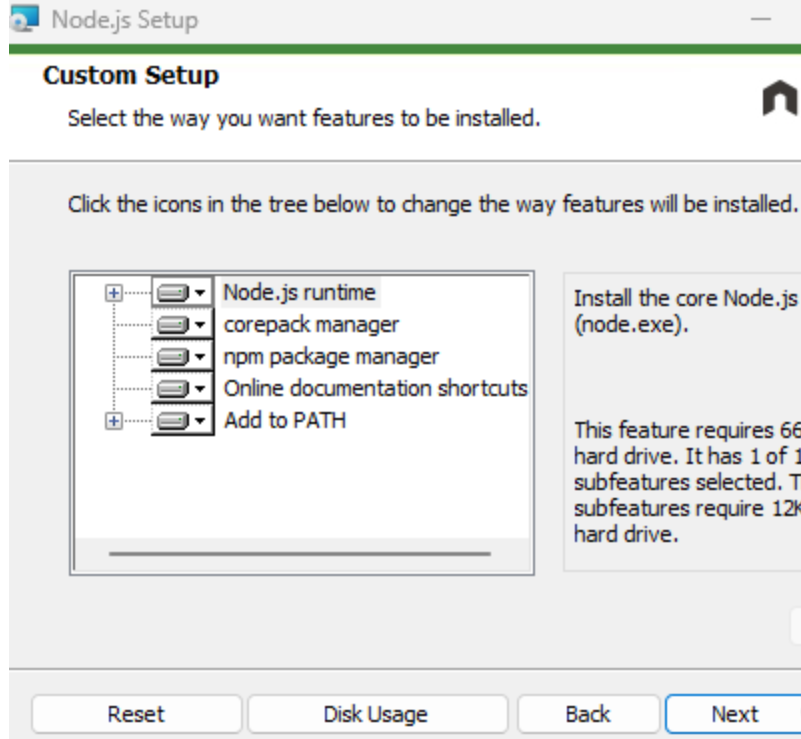Click the Add to PATH drive icon
The width and height of the screenshot is (801, 739).
pyautogui.click(x=173, y=421)
